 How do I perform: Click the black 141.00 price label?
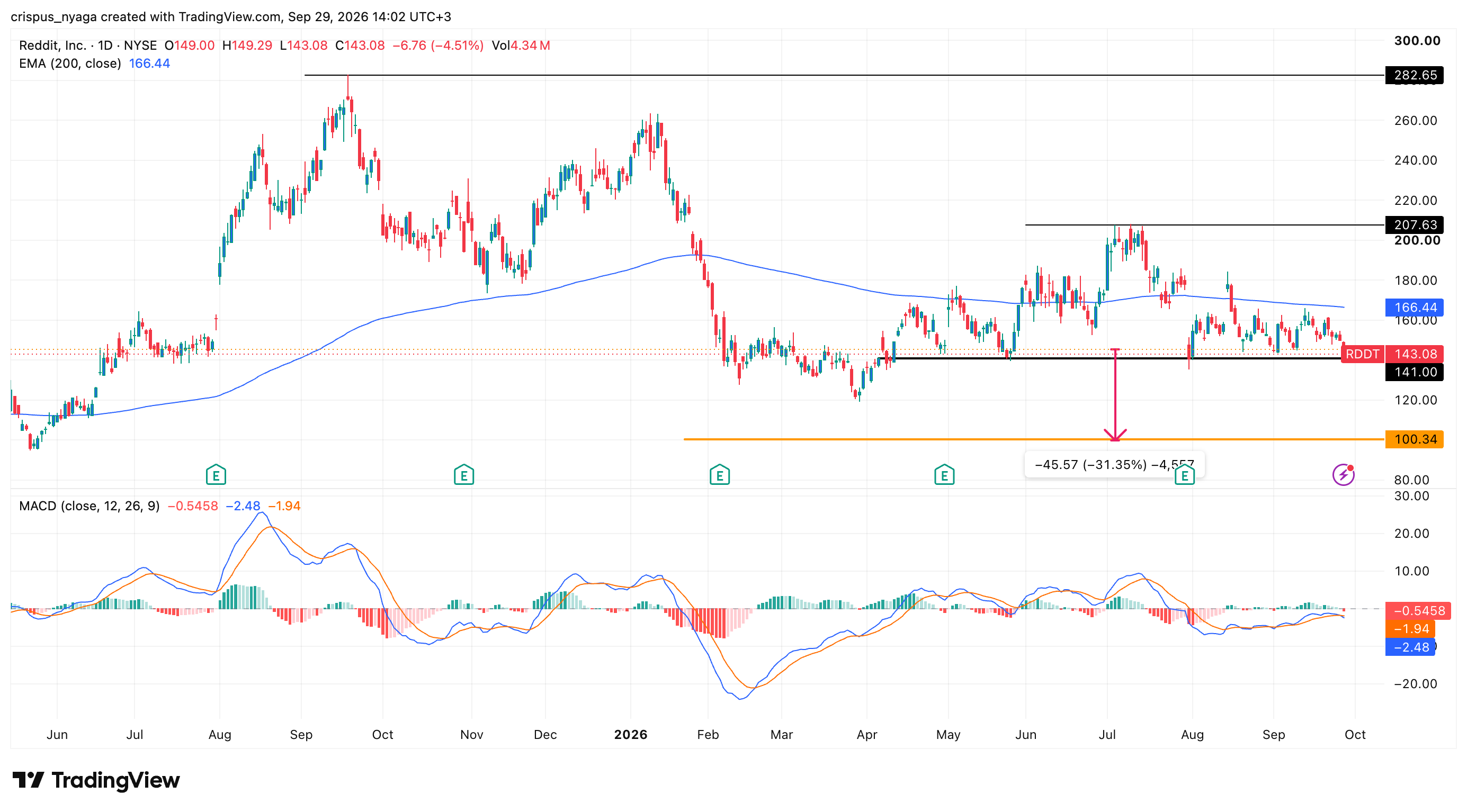coord(1415,372)
